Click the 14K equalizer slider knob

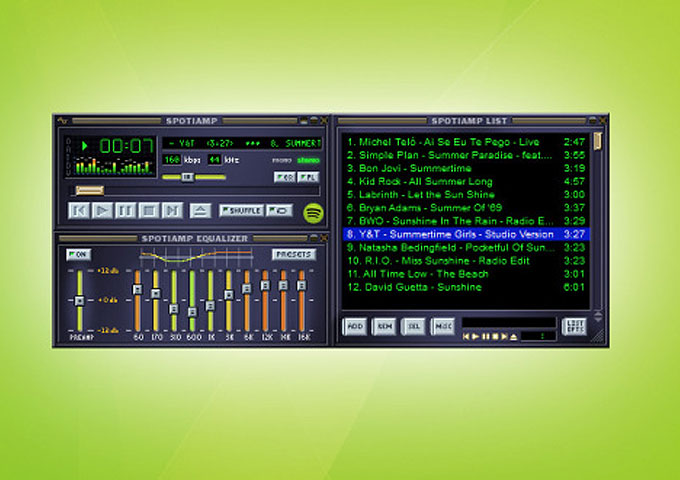click(283, 285)
